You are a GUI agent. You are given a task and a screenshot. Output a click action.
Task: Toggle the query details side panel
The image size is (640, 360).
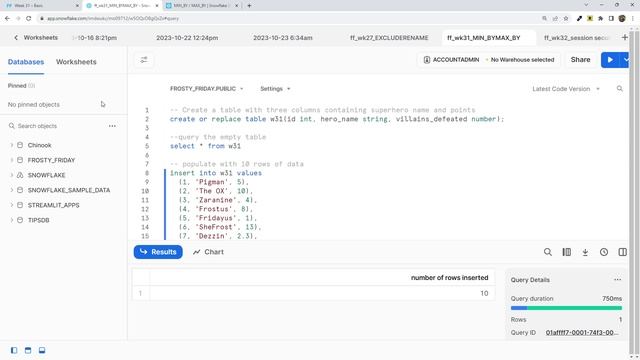coord(622,252)
